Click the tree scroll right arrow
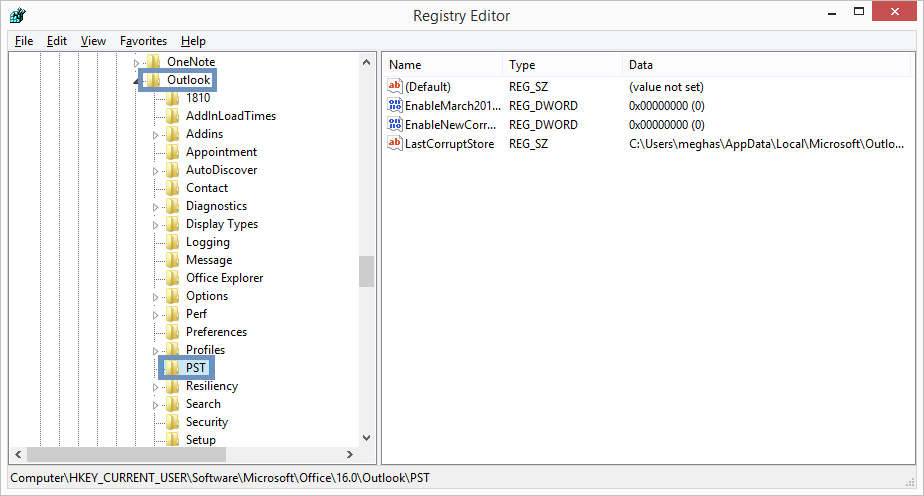The width and height of the screenshot is (924, 496). point(350,454)
